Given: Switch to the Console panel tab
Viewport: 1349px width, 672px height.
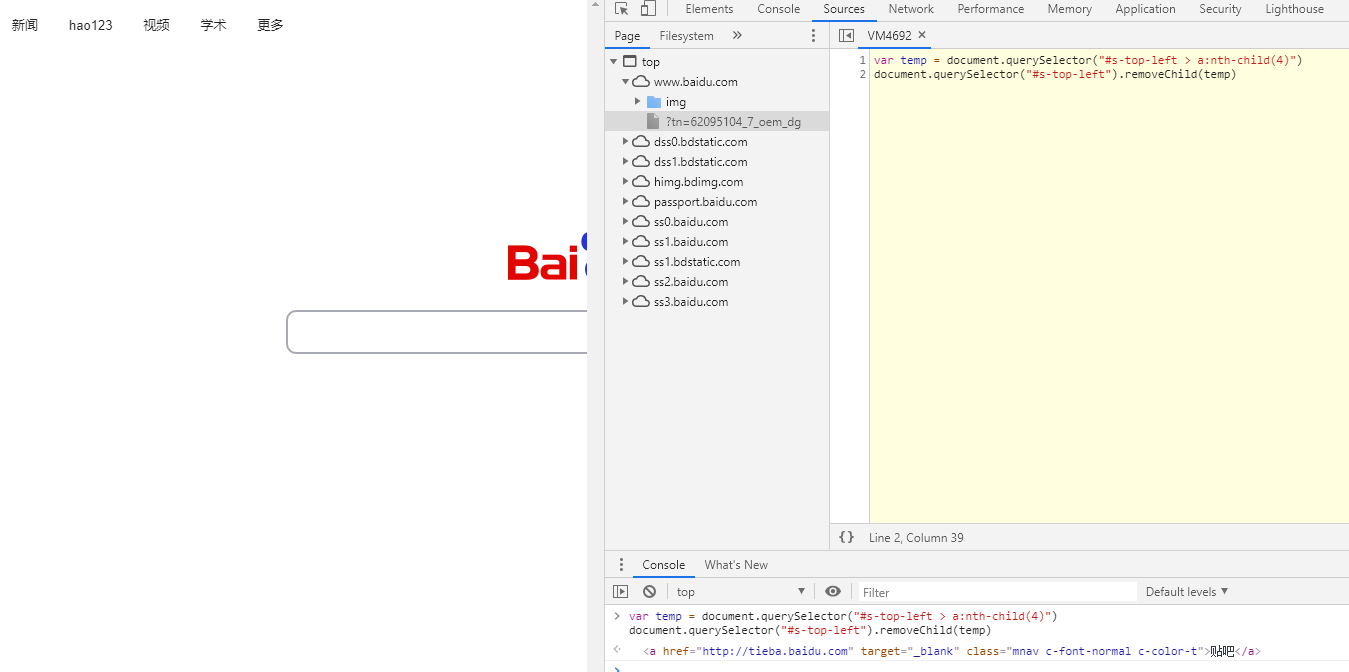Looking at the screenshot, I should [x=779, y=9].
